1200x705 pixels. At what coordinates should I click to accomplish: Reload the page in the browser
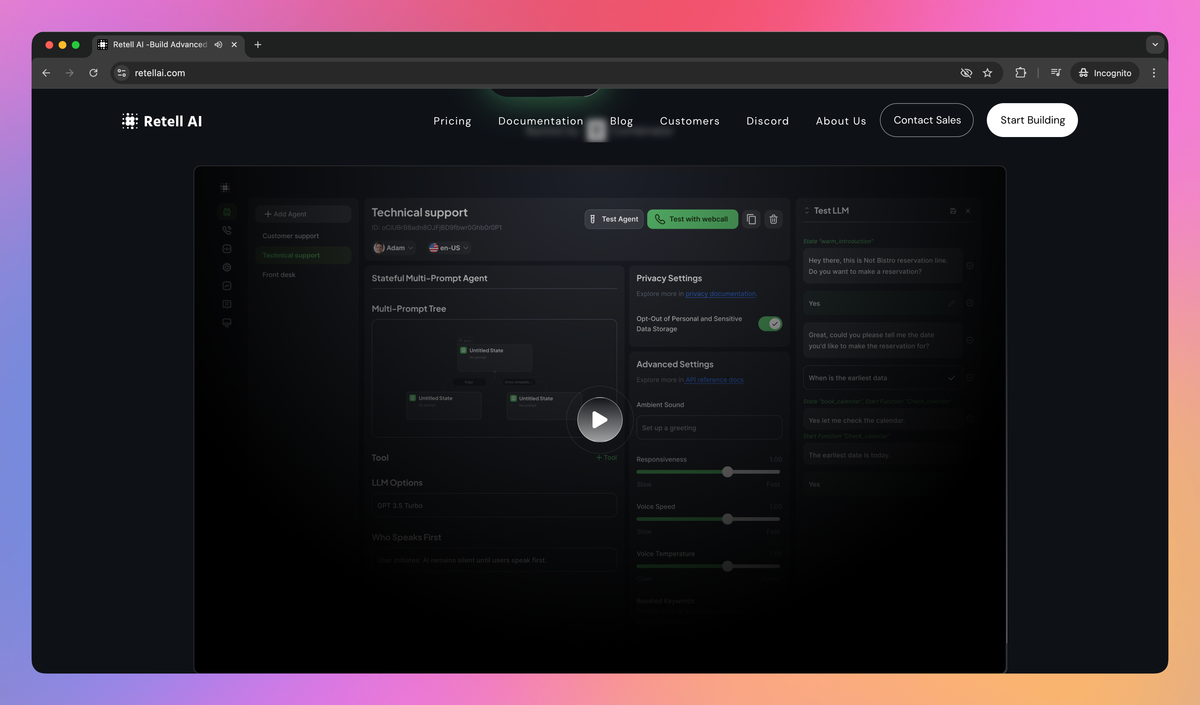94,73
